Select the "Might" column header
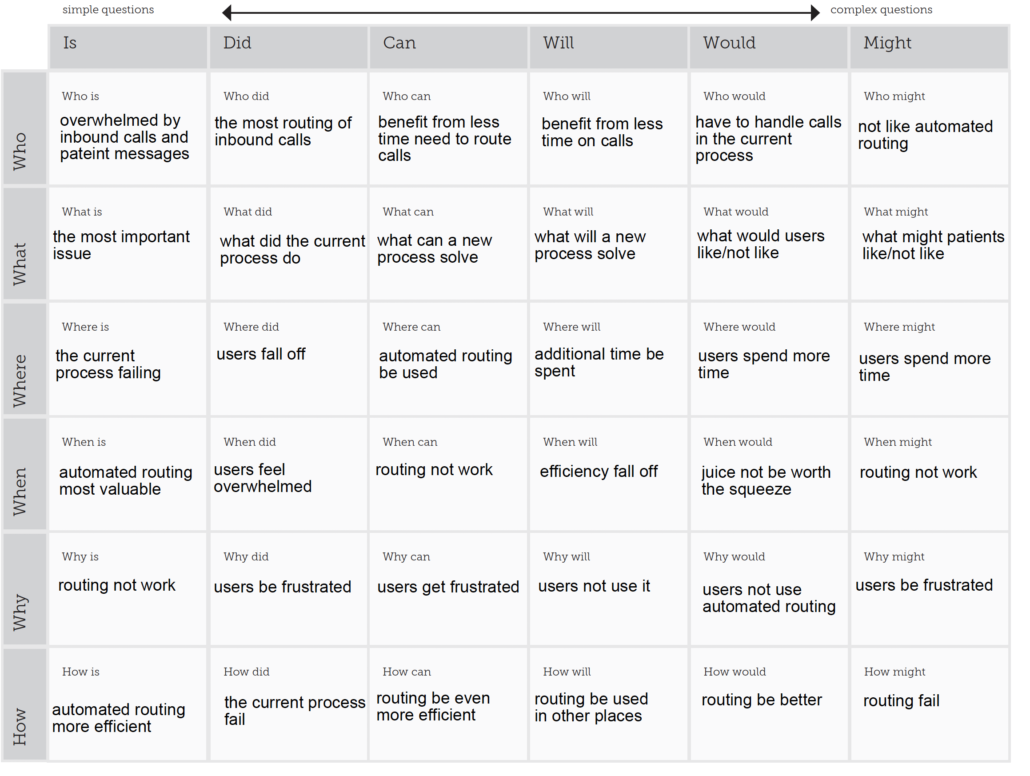Viewport: 1030px width, 776px height. coord(929,47)
